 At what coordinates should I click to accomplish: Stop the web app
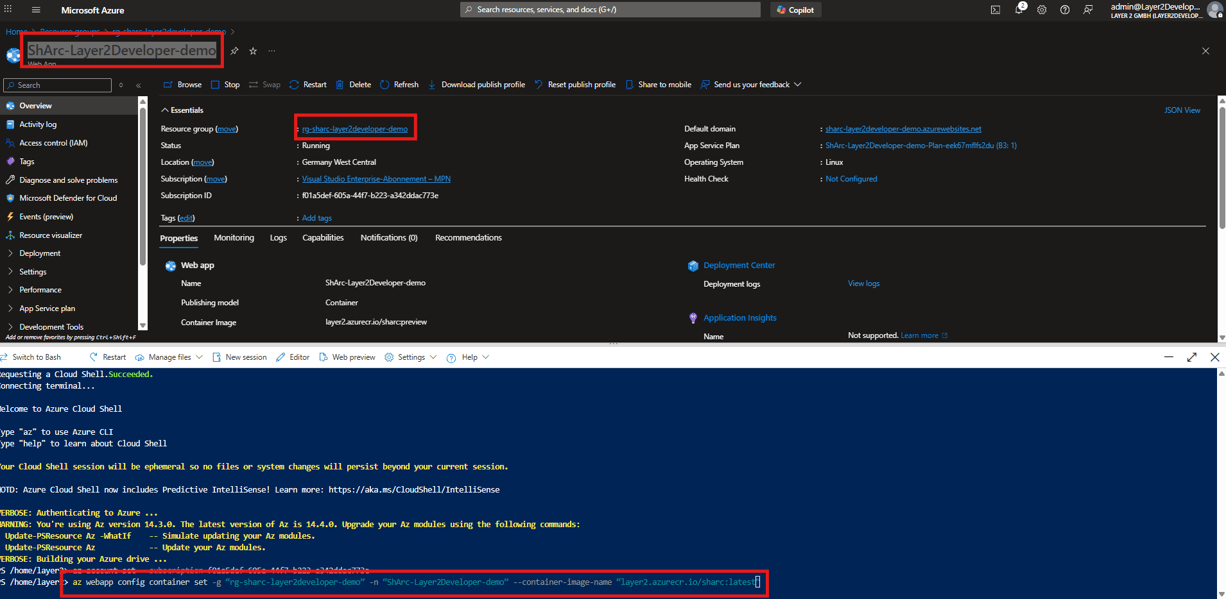point(224,85)
